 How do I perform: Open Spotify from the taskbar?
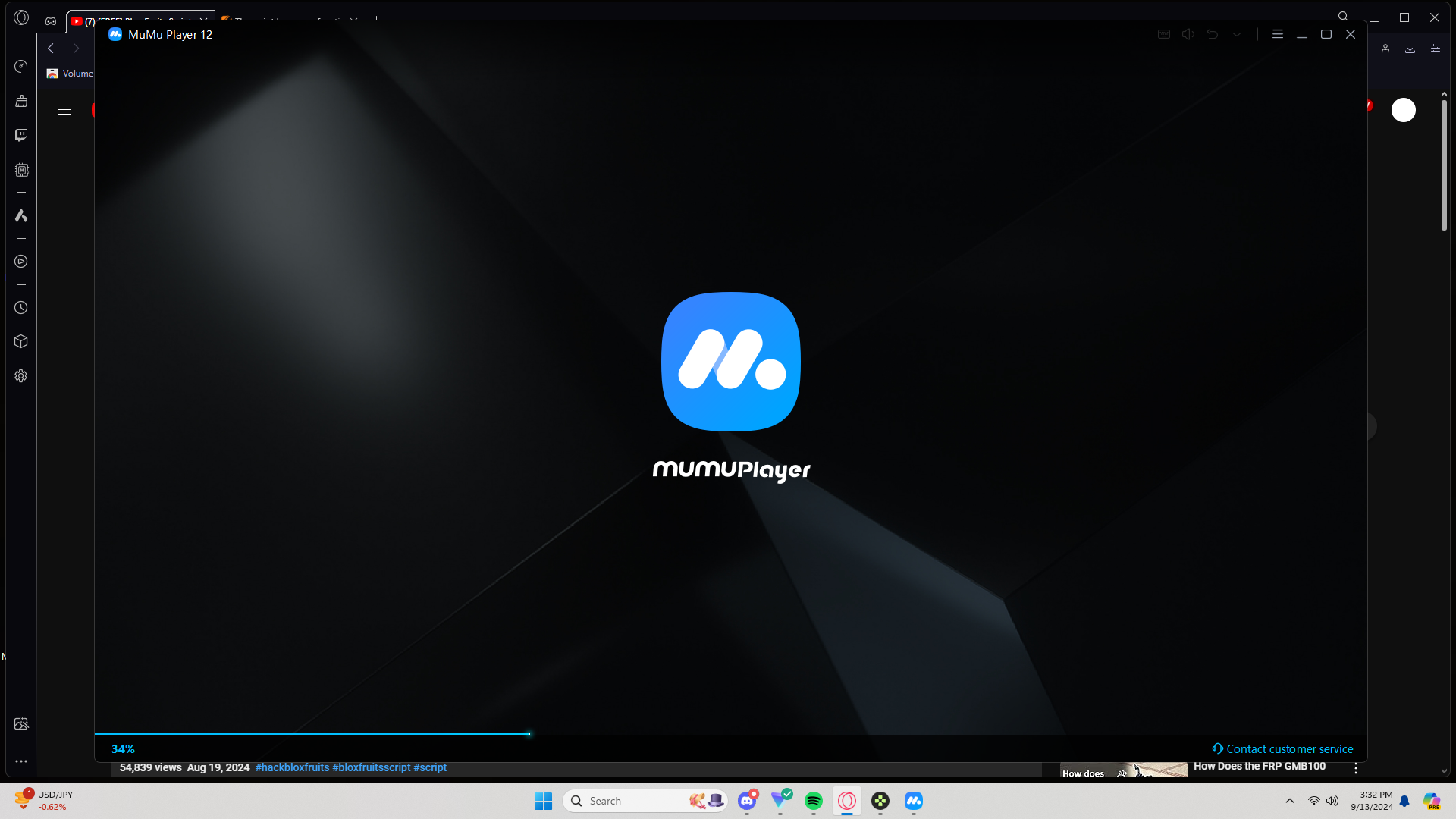point(814,801)
